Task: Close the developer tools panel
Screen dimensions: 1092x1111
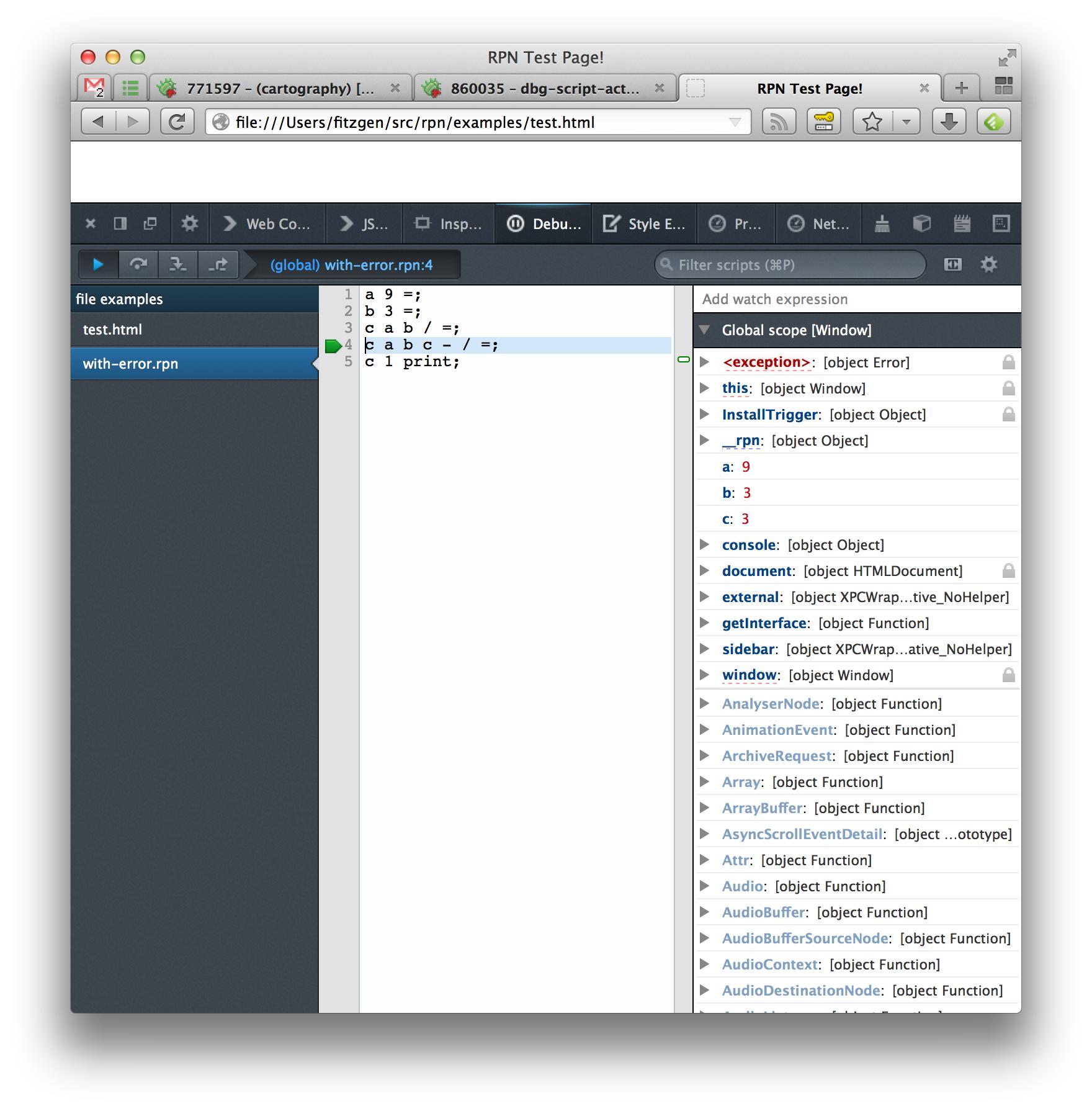Action: 91,223
